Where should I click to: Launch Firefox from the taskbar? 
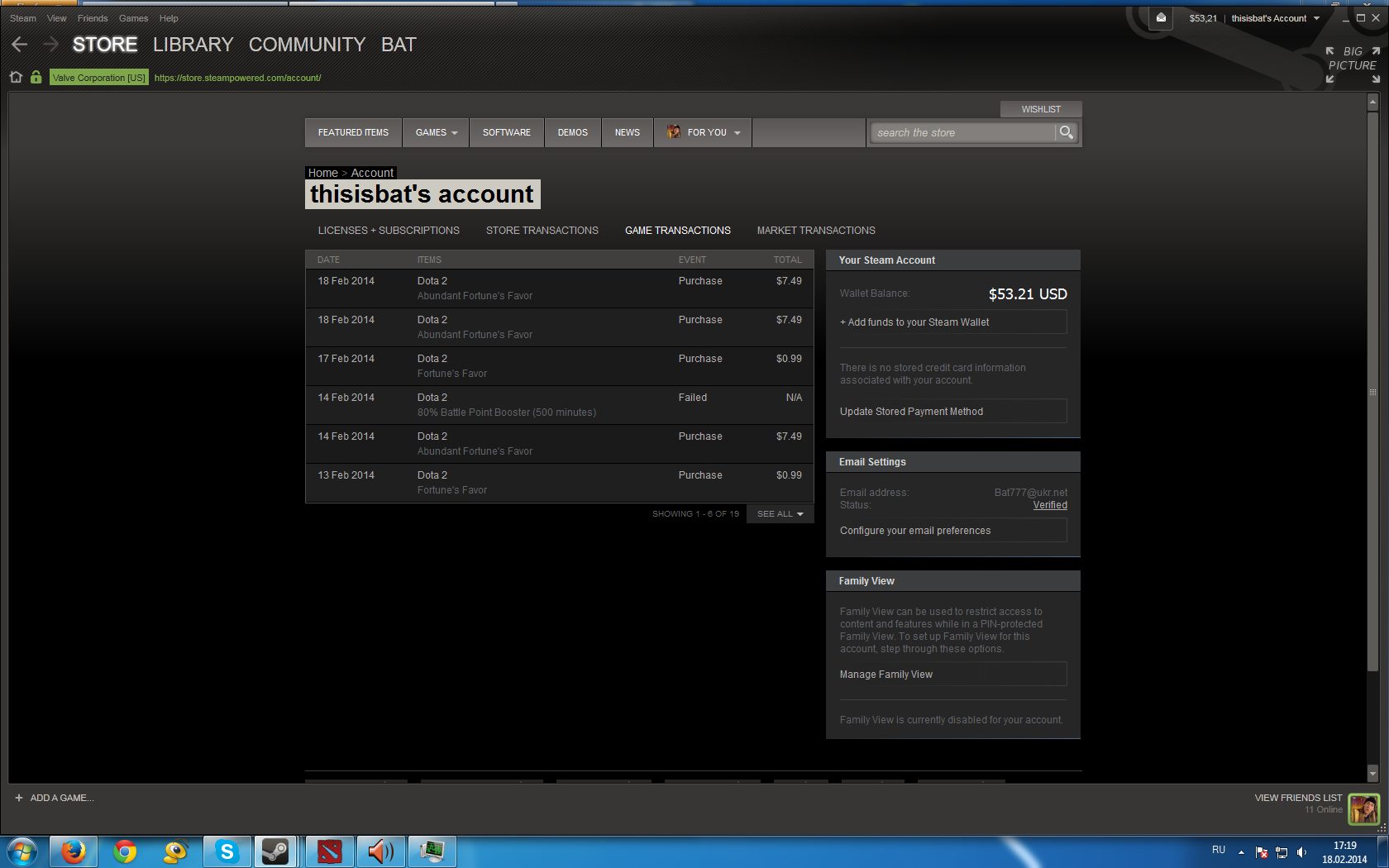pyautogui.click(x=74, y=851)
